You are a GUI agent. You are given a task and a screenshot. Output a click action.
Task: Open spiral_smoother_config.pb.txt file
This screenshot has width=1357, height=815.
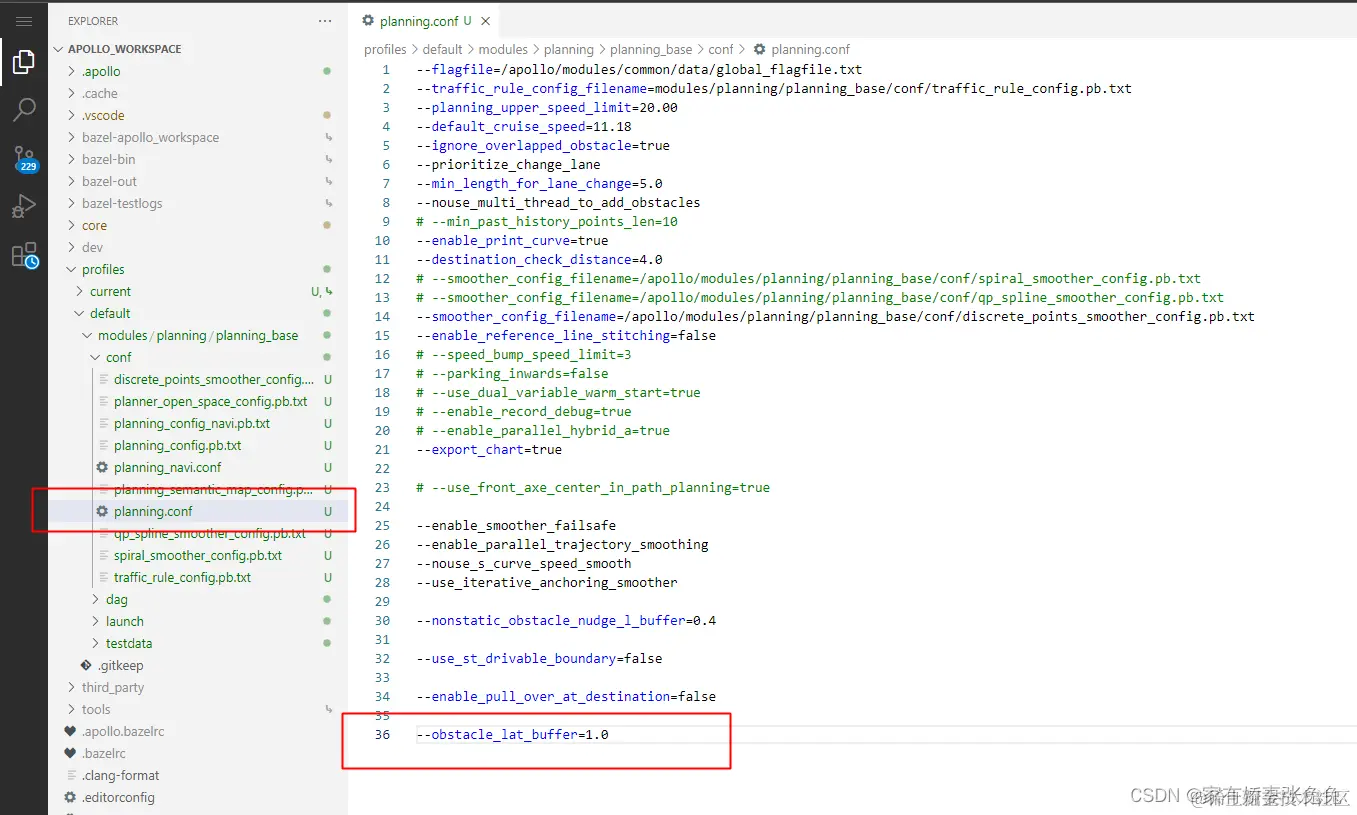tap(198, 555)
